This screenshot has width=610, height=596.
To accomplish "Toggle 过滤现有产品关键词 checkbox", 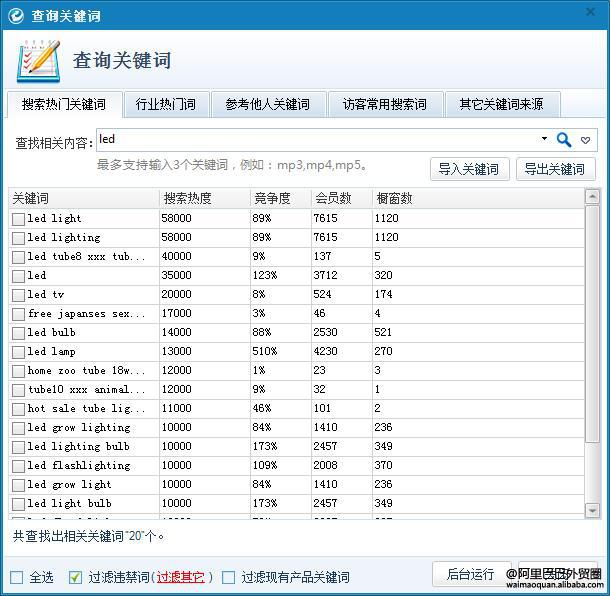I will pyautogui.click(x=228, y=577).
